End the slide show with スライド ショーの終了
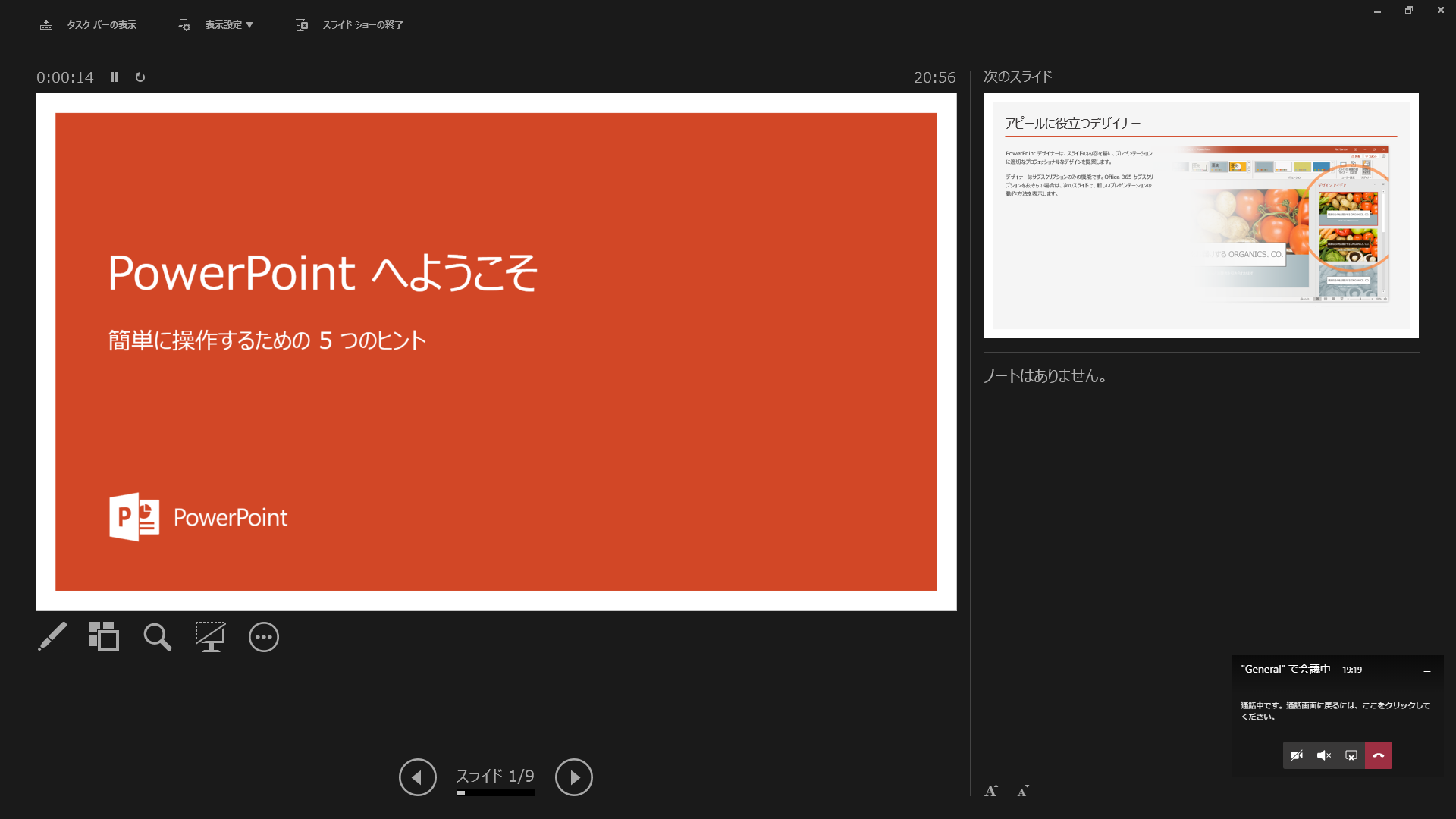Screen dimensions: 1456x819 tap(350, 25)
